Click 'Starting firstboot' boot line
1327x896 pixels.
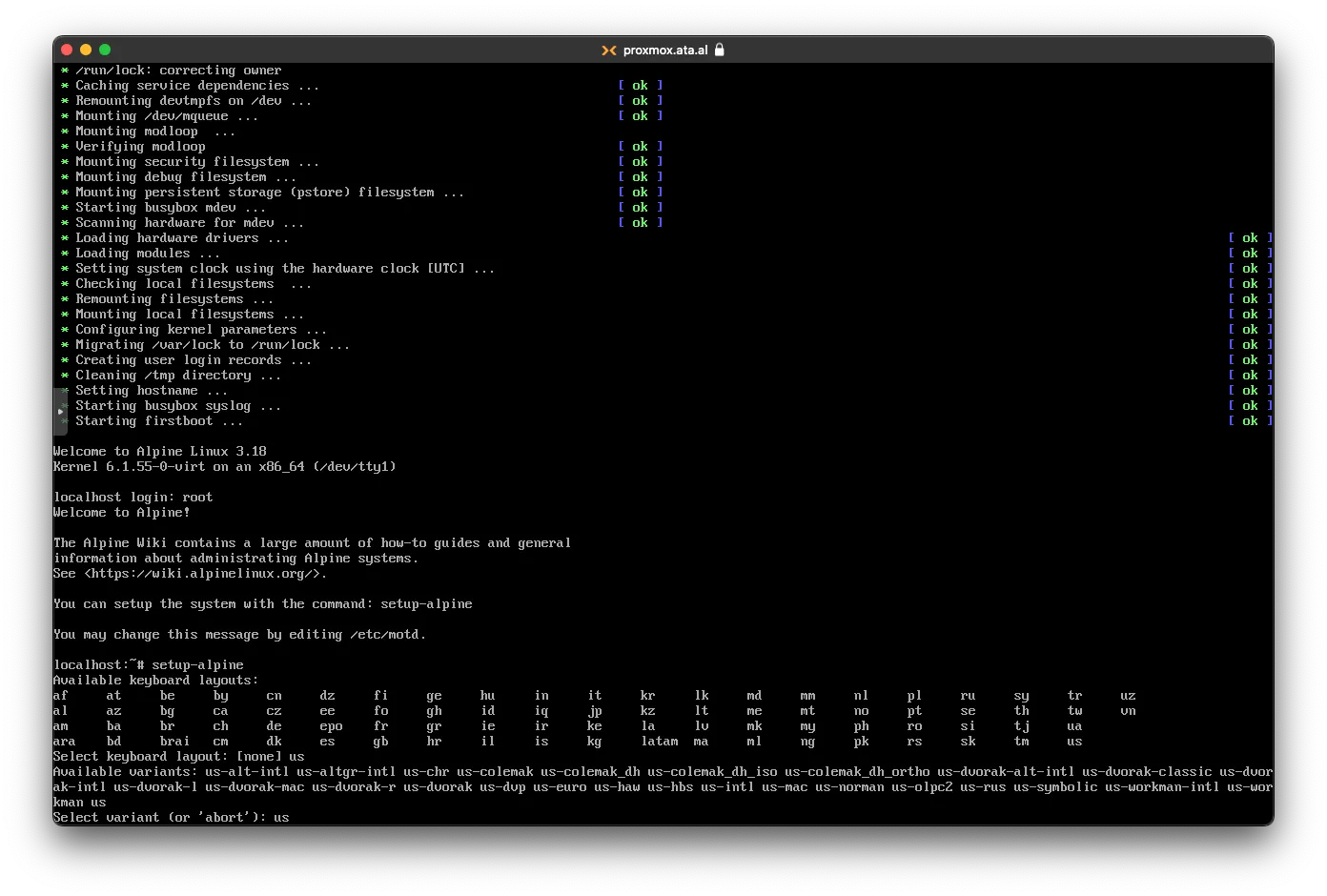(153, 421)
